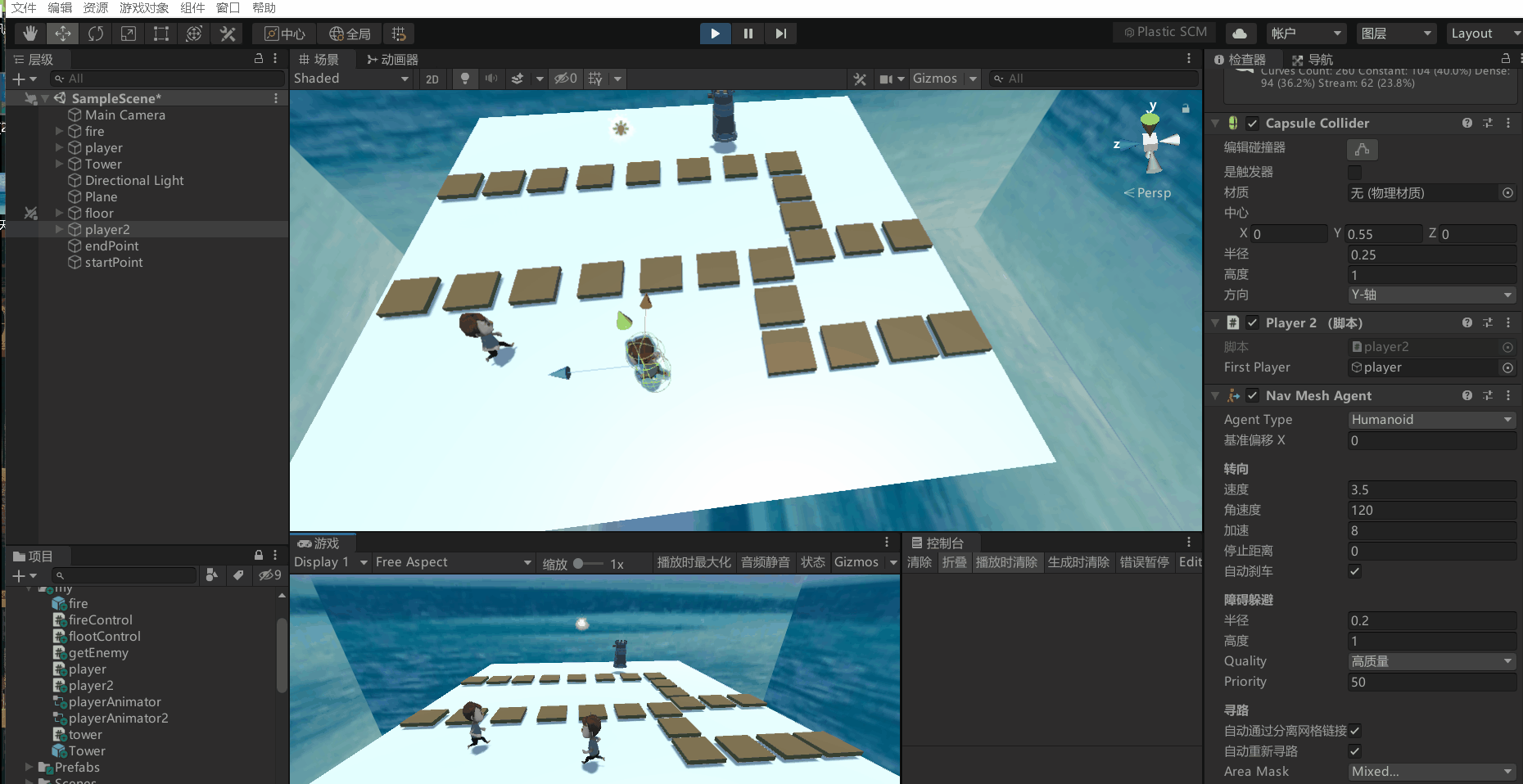Click agent speed field
The height and width of the screenshot is (784, 1523).
tap(1432, 489)
